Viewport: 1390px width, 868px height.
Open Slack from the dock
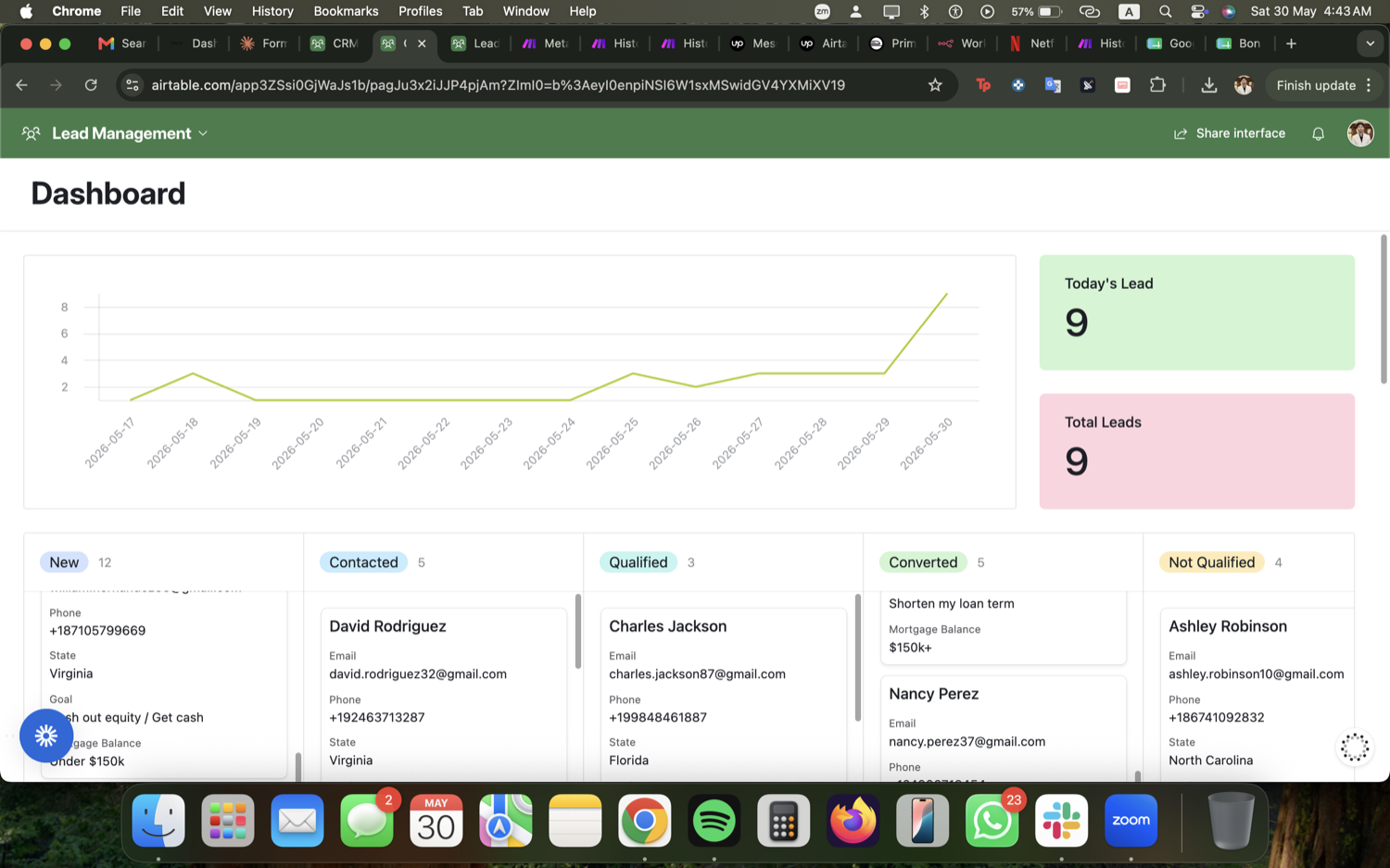pyautogui.click(x=1061, y=821)
